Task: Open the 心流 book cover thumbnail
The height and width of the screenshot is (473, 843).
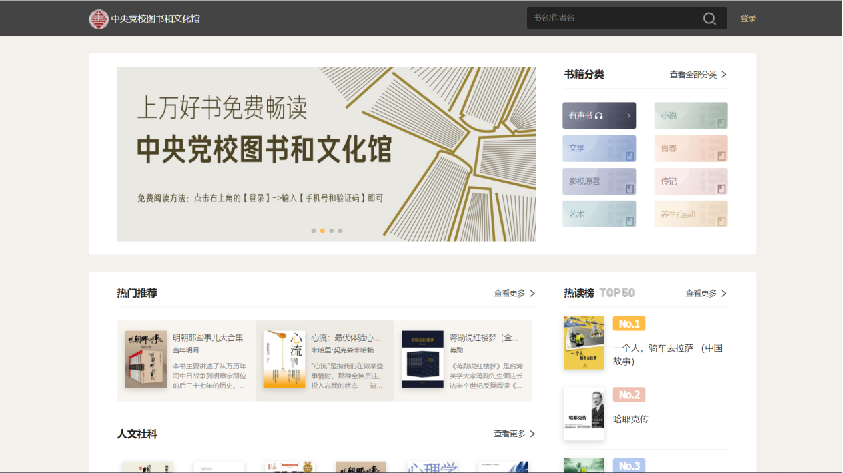Action: tap(284, 359)
